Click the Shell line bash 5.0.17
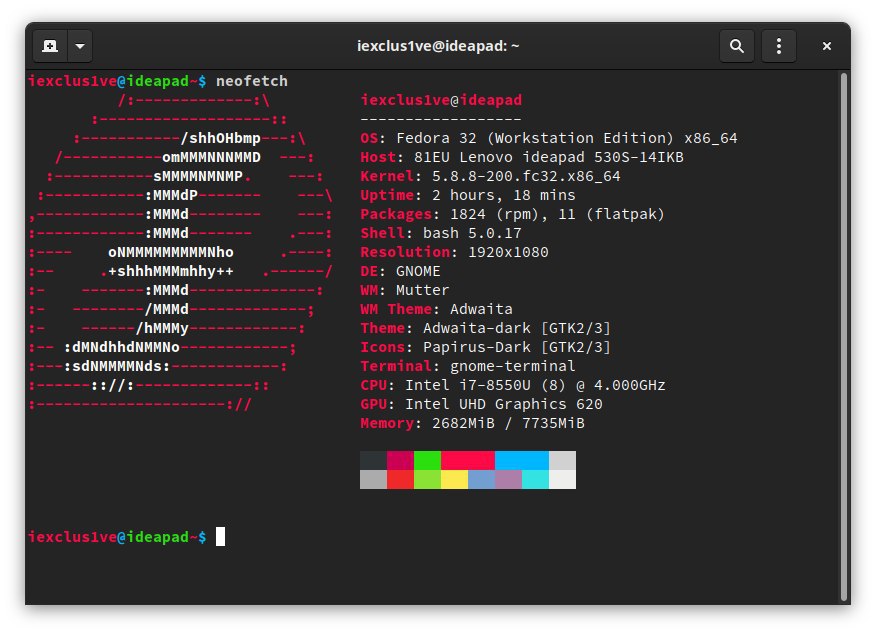Image resolution: width=876 pixels, height=633 pixels. click(x=441, y=233)
